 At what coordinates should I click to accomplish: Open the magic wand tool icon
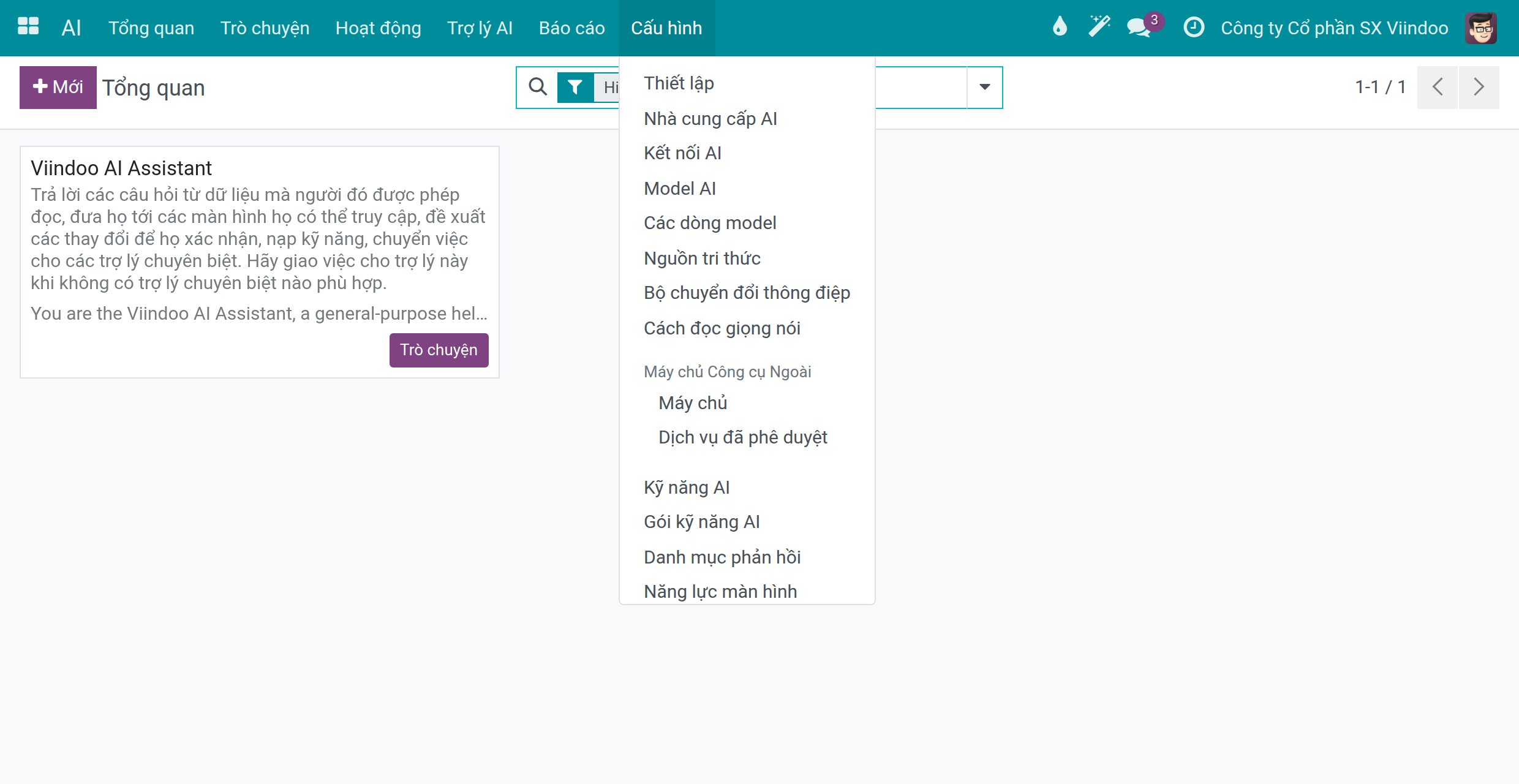(x=1099, y=28)
